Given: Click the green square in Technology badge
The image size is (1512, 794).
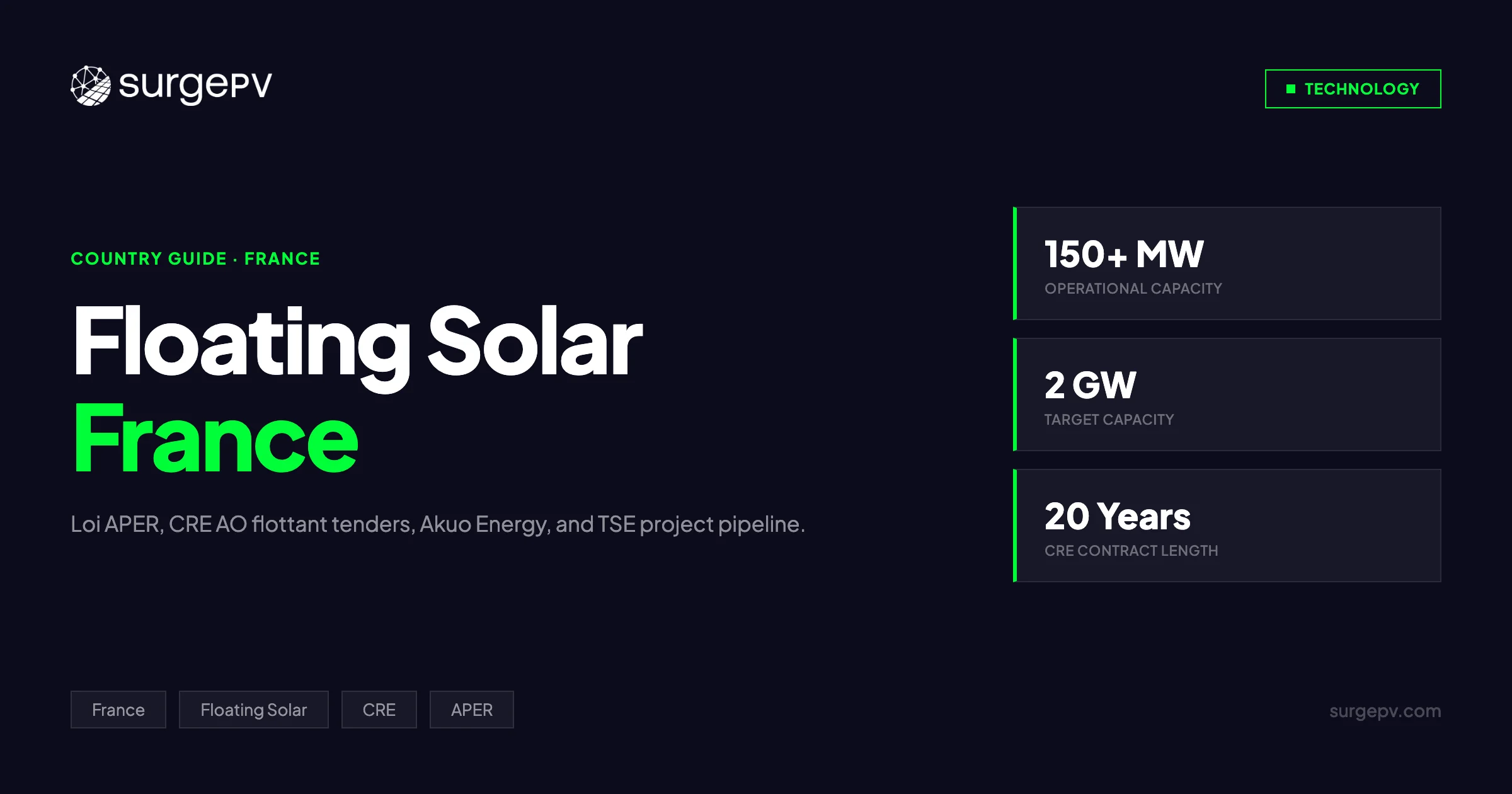Looking at the screenshot, I should coord(1291,89).
